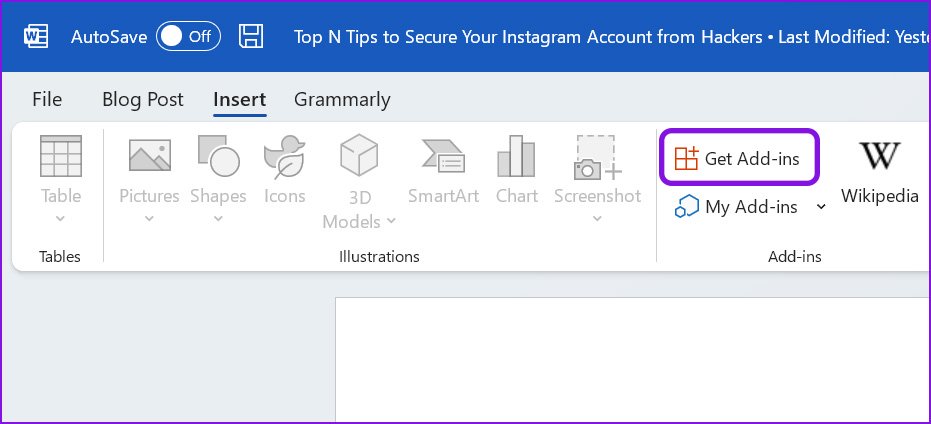Switch to the Blog Post tab
The width and height of the screenshot is (931, 424).
pos(143,99)
